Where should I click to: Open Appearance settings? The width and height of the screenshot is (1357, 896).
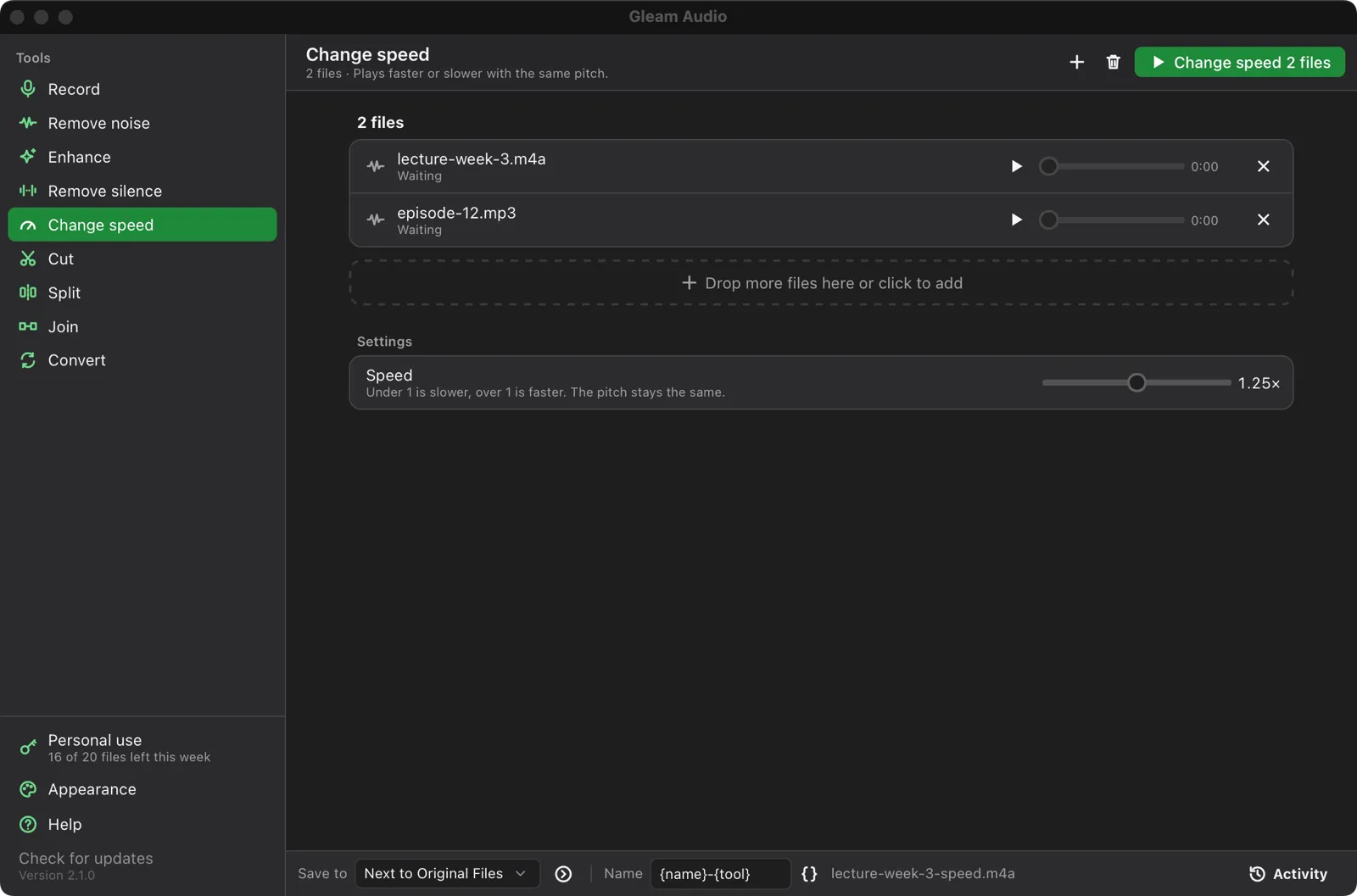pyautogui.click(x=142, y=789)
